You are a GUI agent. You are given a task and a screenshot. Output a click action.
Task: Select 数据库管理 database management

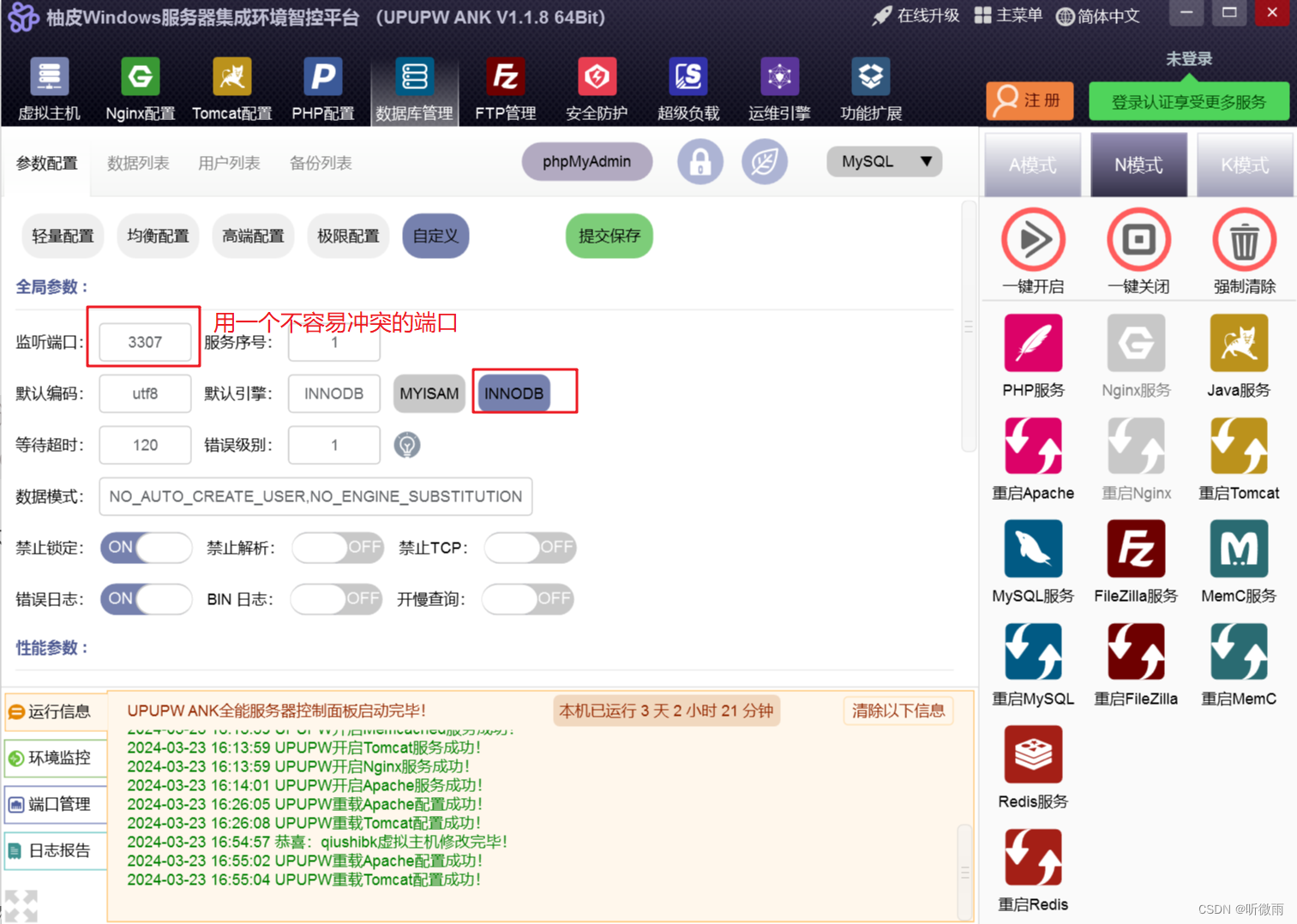[x=415, y=89]
